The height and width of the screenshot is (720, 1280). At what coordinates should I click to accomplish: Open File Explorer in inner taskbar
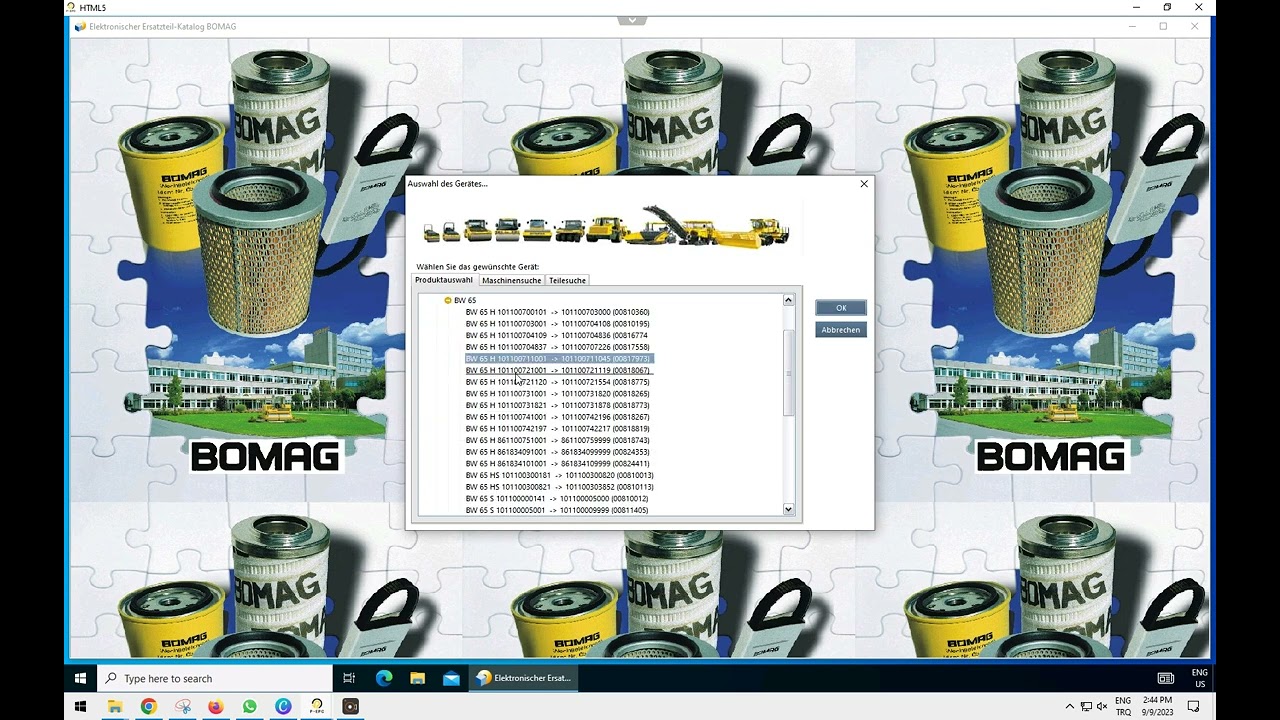click(418, 678)
